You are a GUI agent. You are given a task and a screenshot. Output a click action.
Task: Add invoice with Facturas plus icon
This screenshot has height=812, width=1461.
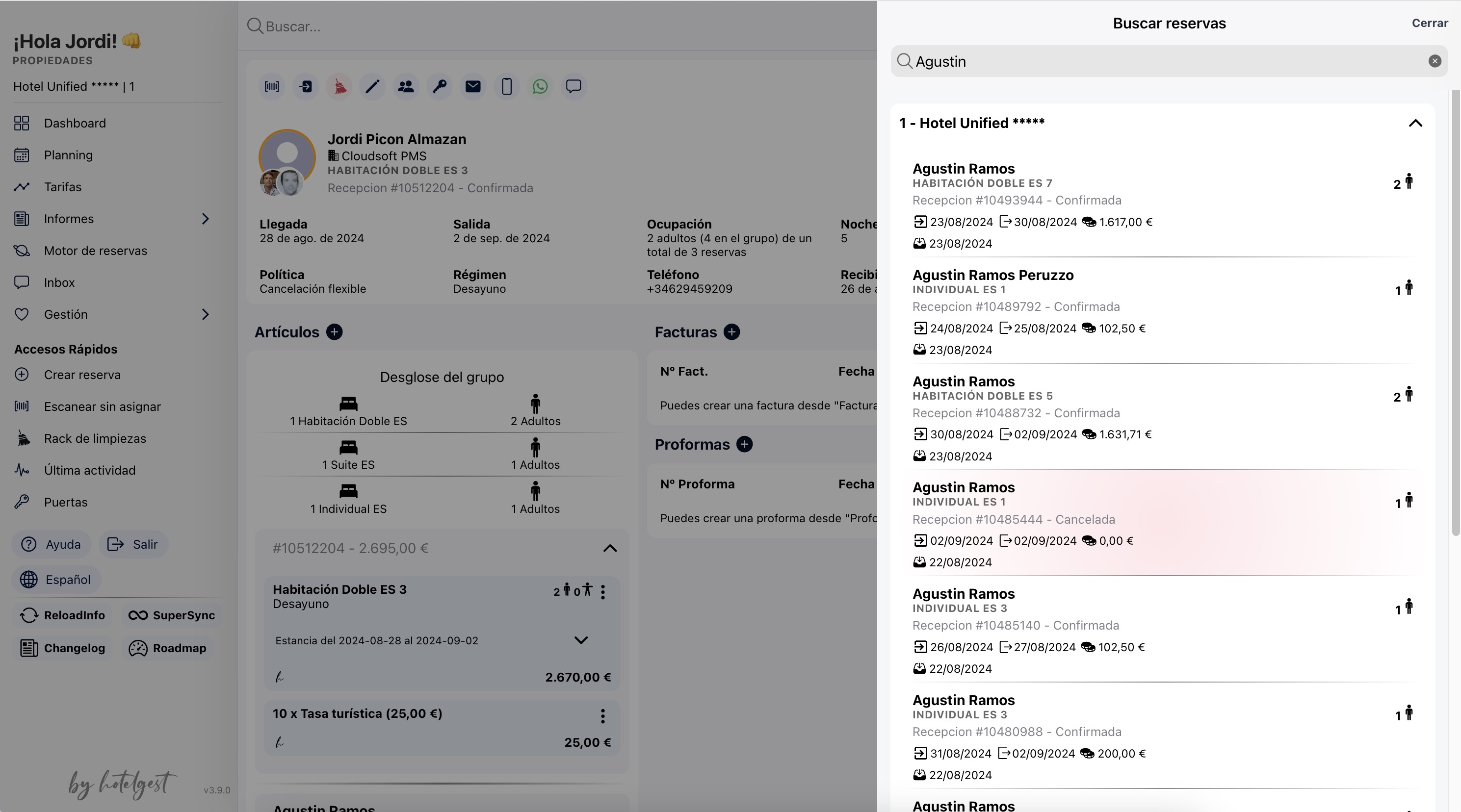point(731,332)
